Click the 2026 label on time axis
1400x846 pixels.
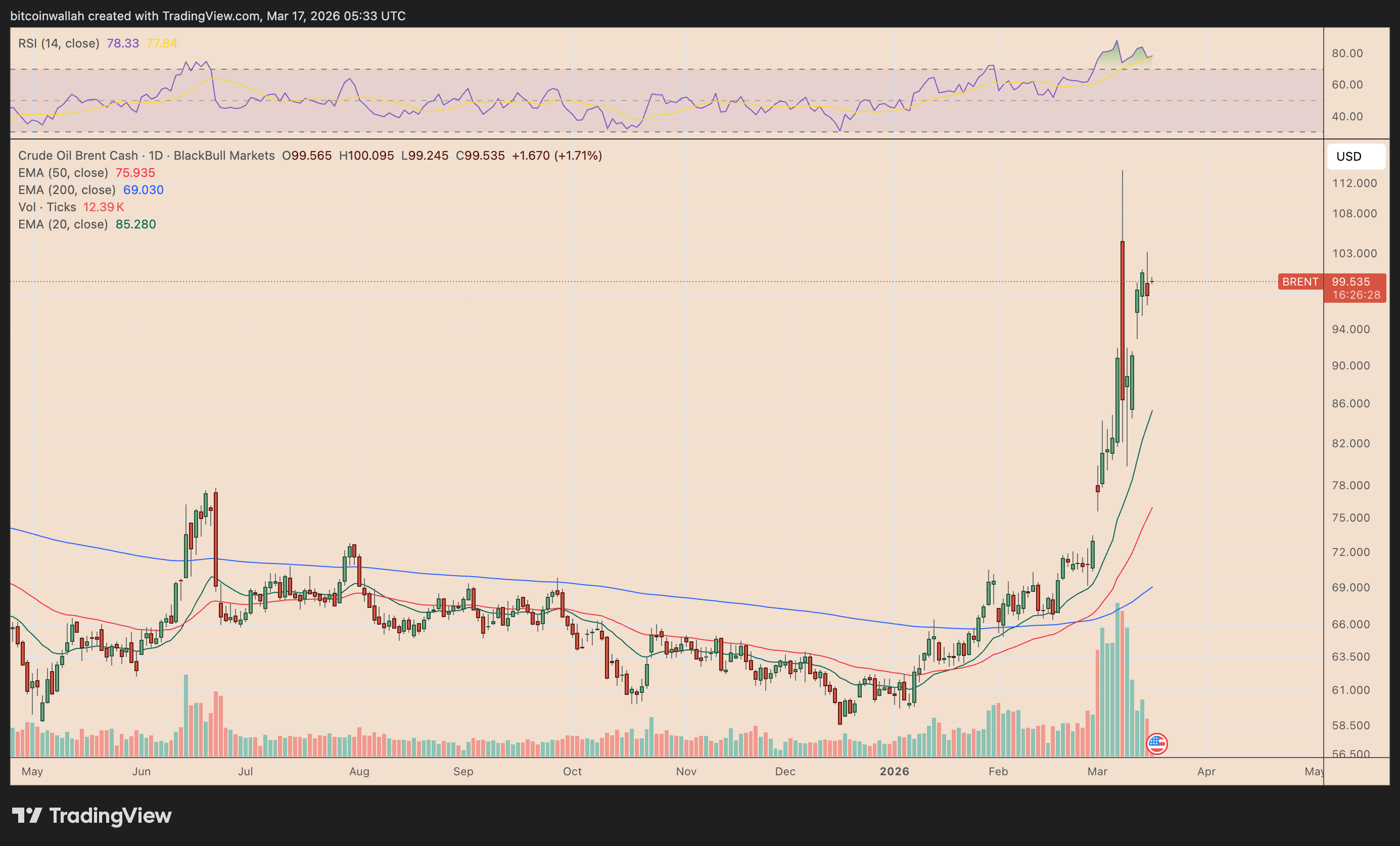click(x=894, y=772)
